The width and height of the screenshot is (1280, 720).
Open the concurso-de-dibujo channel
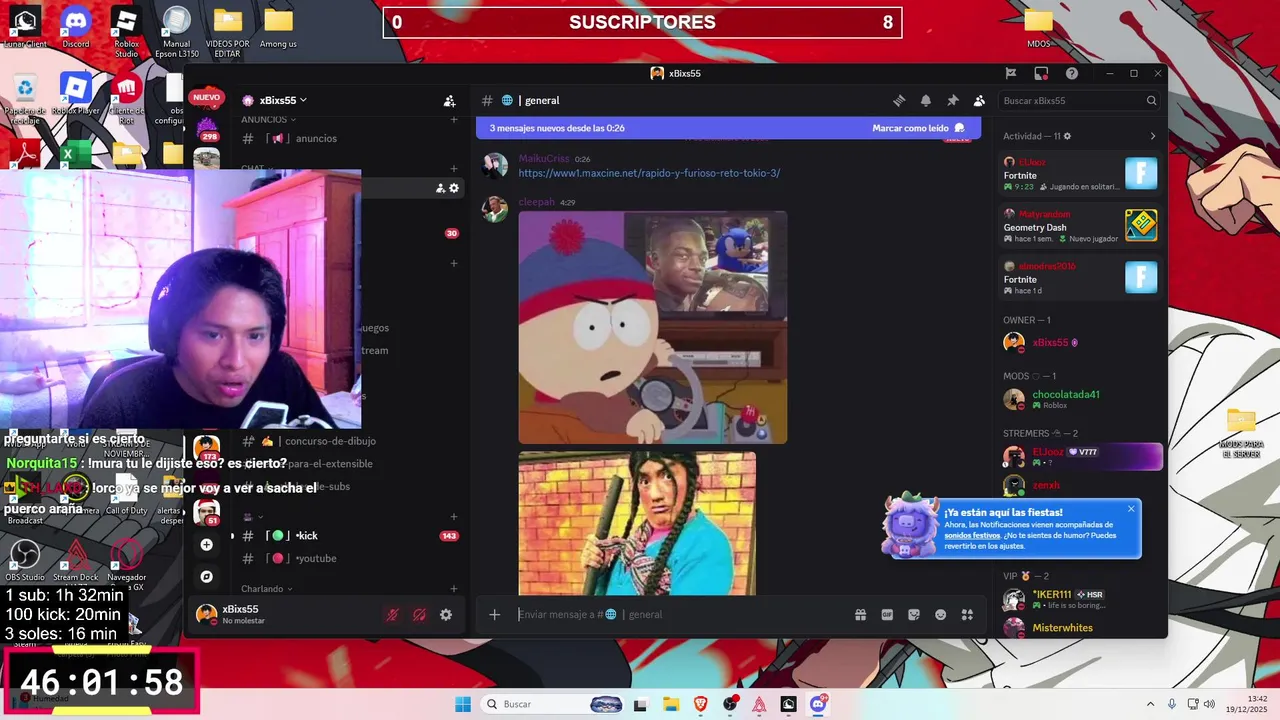tap(349, 441)
